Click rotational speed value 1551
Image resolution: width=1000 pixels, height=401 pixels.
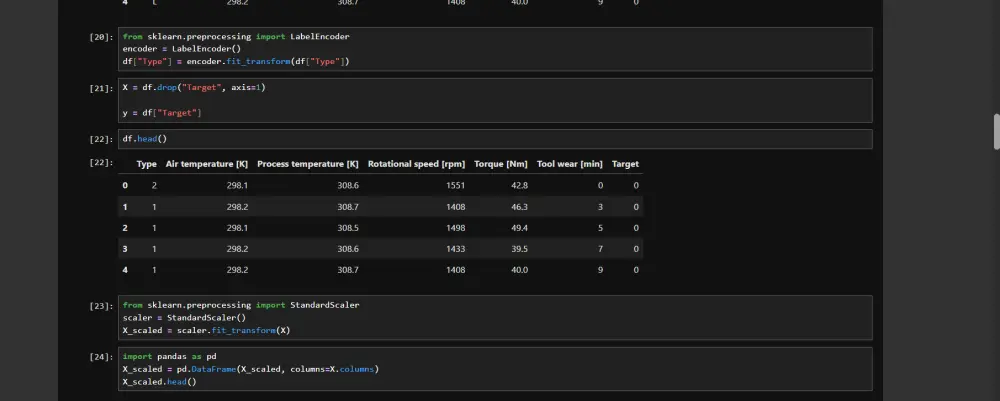pos(455,186)
